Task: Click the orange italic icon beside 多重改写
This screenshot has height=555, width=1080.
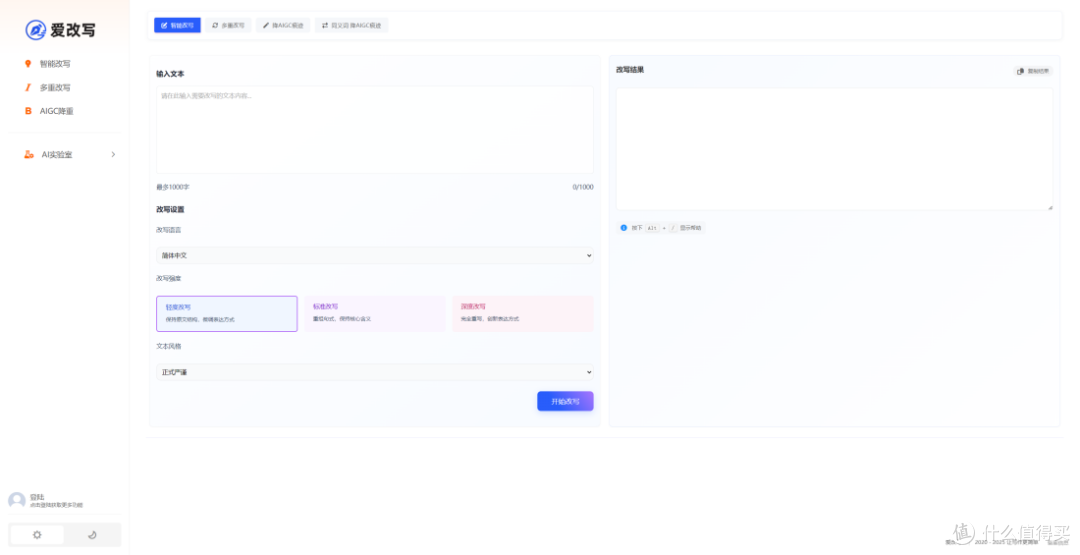Action: [28, 87]
